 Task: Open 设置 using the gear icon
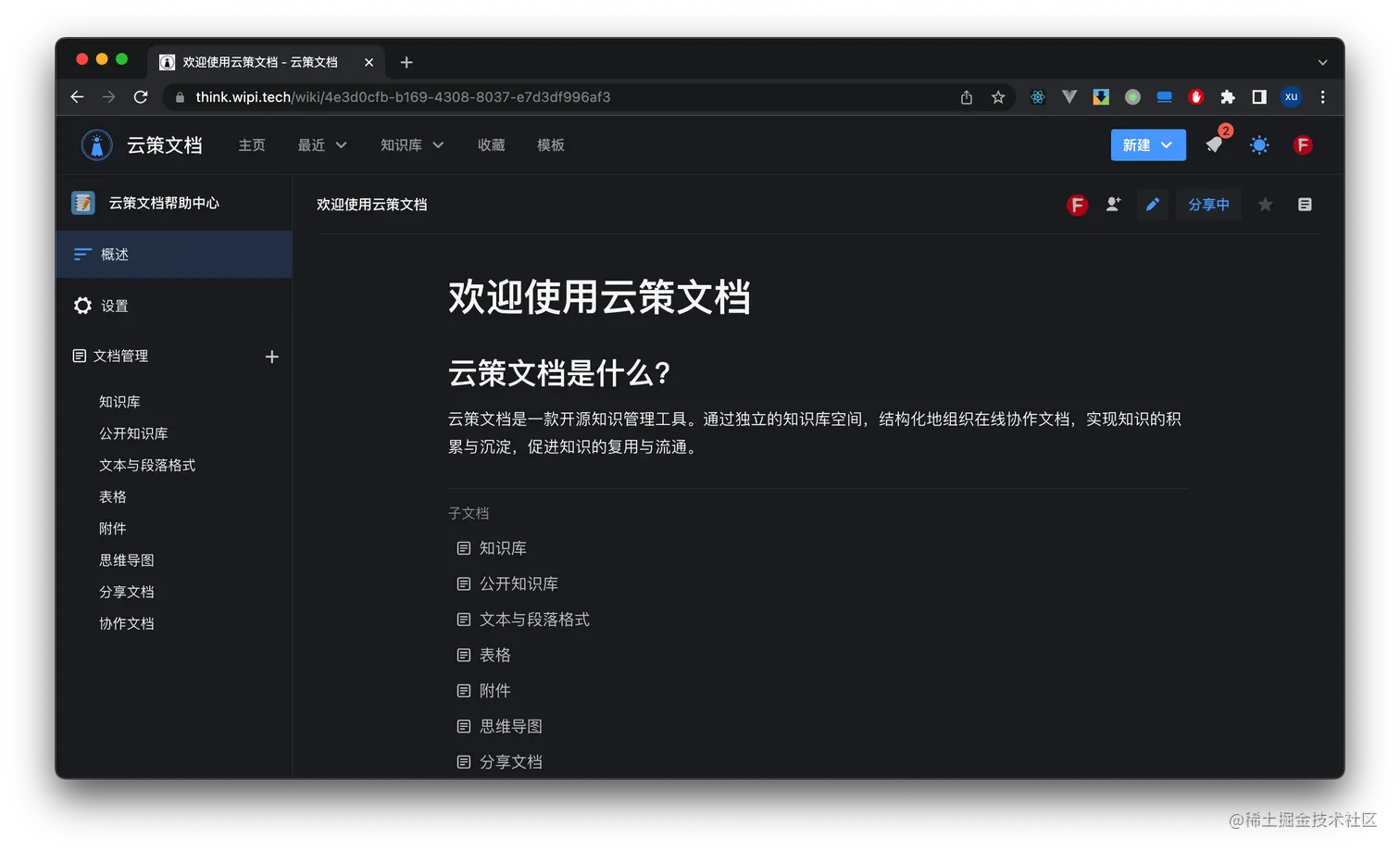pos(83,305)
